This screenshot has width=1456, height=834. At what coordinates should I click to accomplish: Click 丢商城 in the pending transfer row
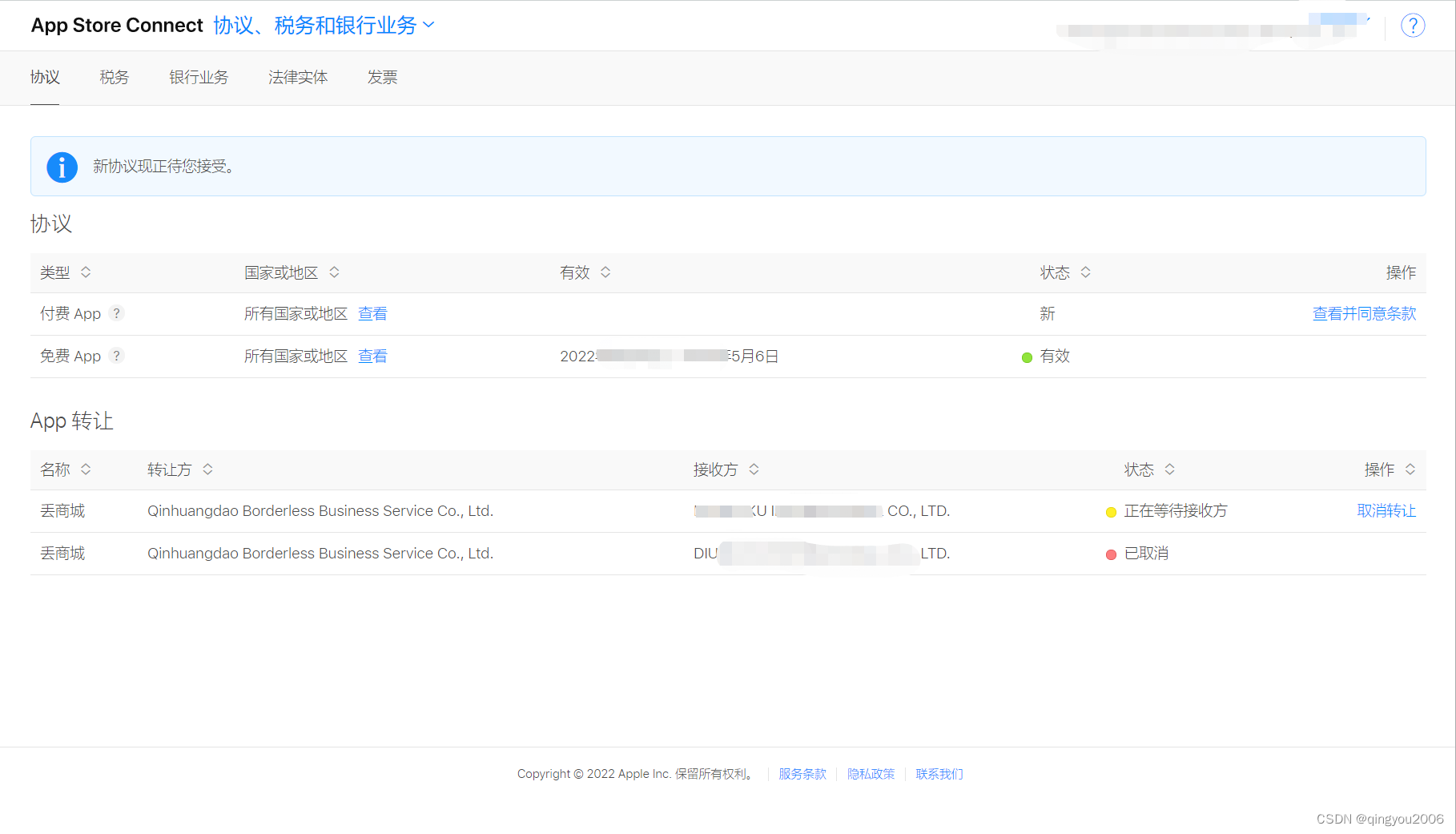point(62,510)
